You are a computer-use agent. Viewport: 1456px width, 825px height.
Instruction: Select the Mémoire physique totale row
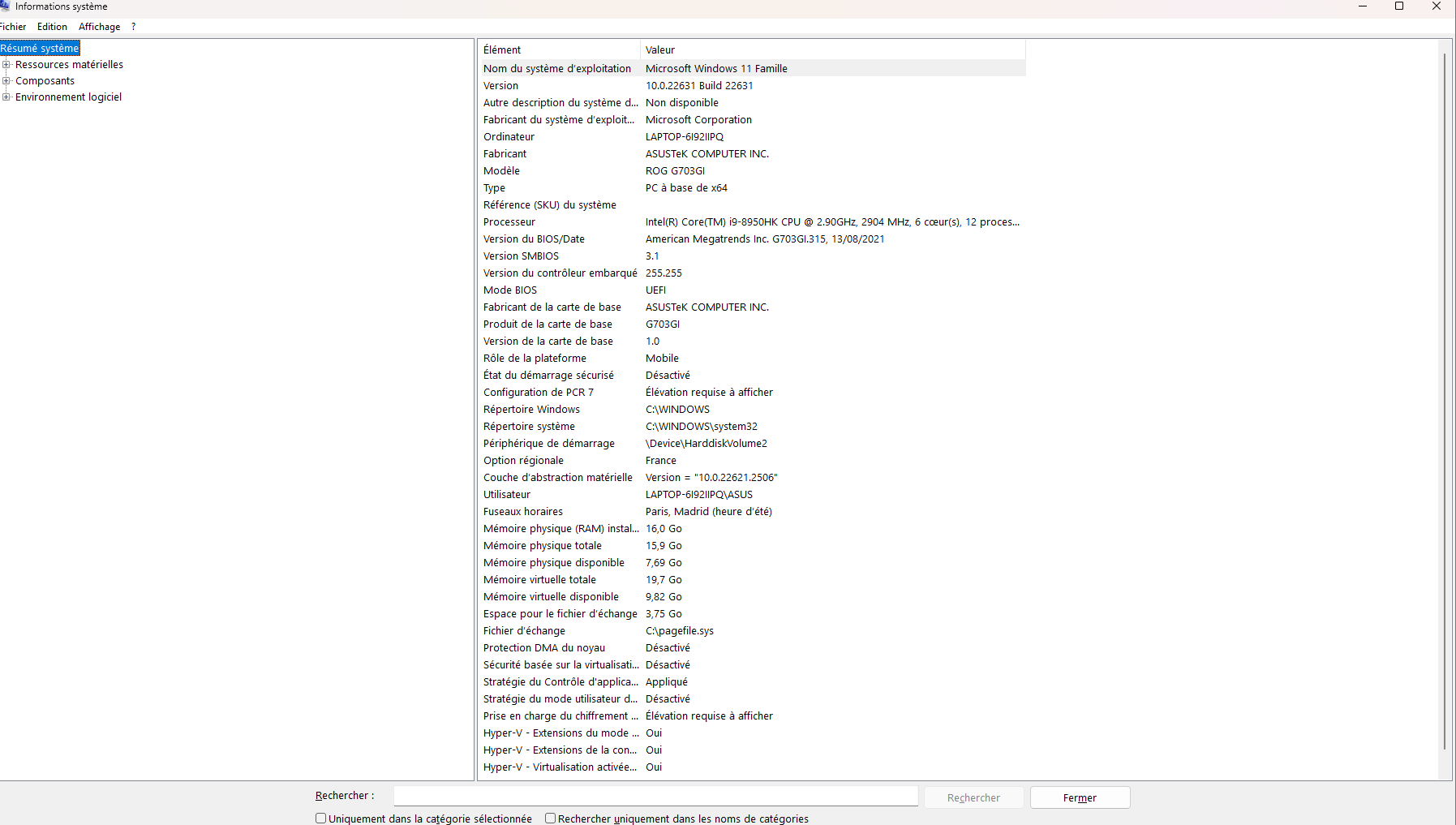coord(753,545)
